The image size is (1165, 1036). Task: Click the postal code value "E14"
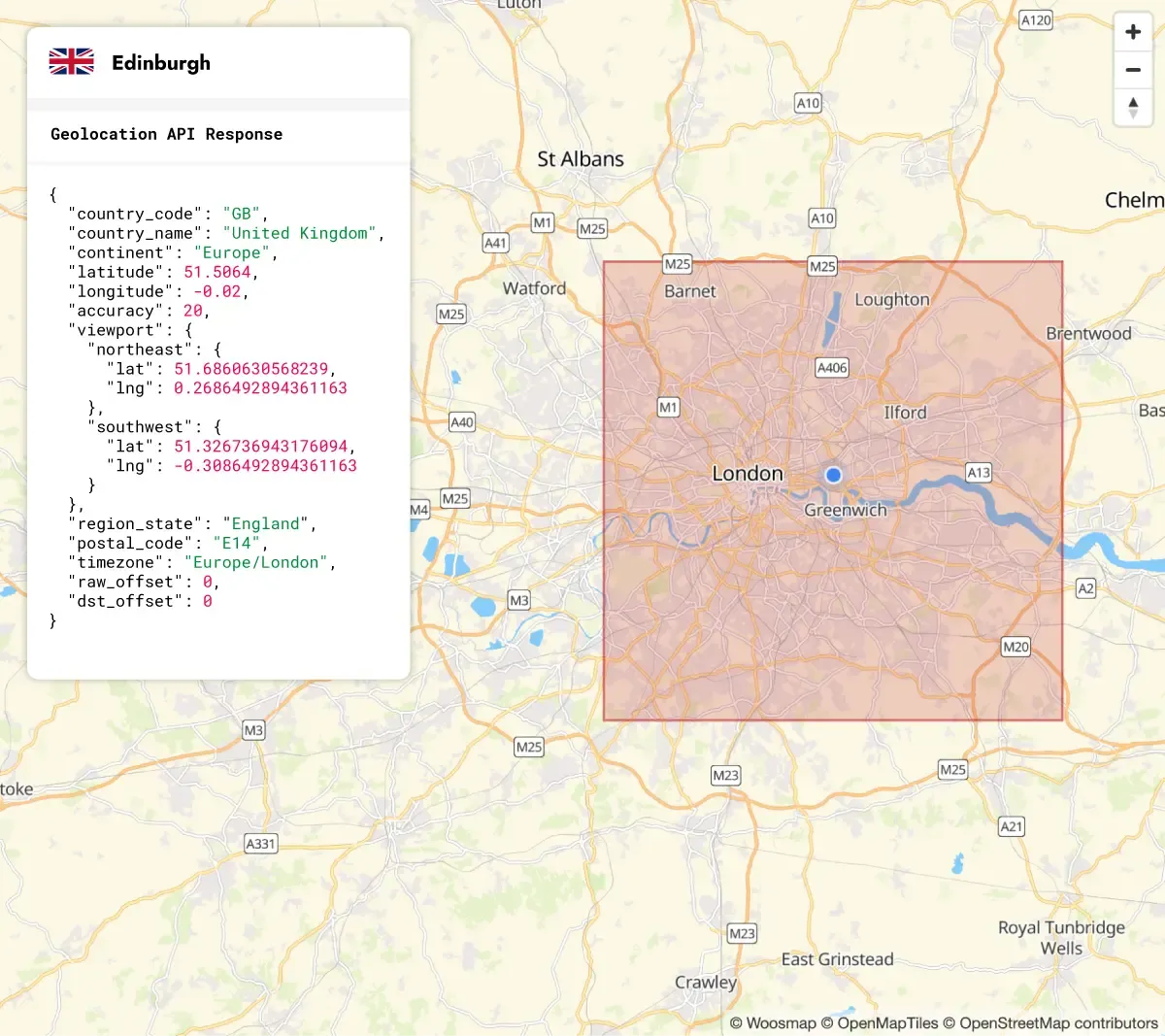pos(236,544)
